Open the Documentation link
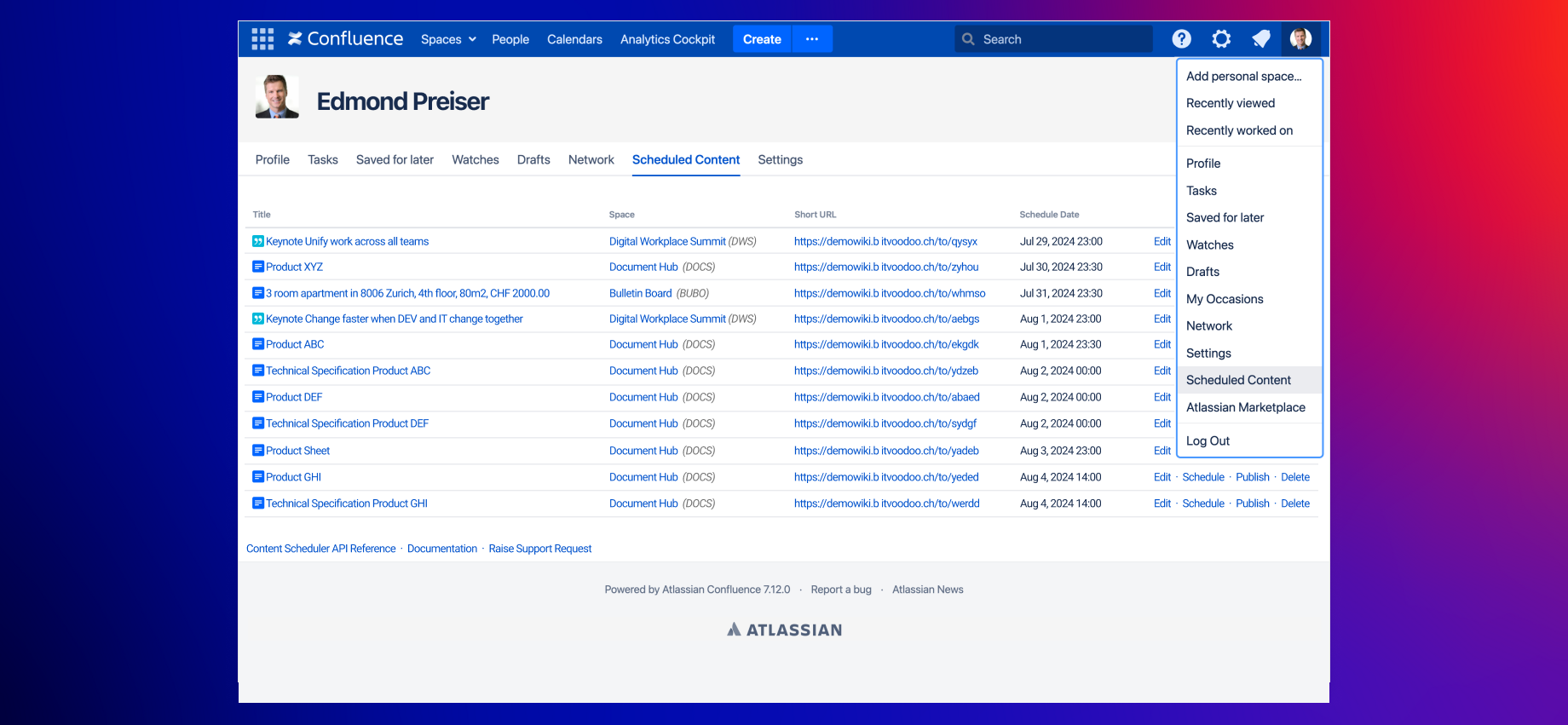 [442, 549]
